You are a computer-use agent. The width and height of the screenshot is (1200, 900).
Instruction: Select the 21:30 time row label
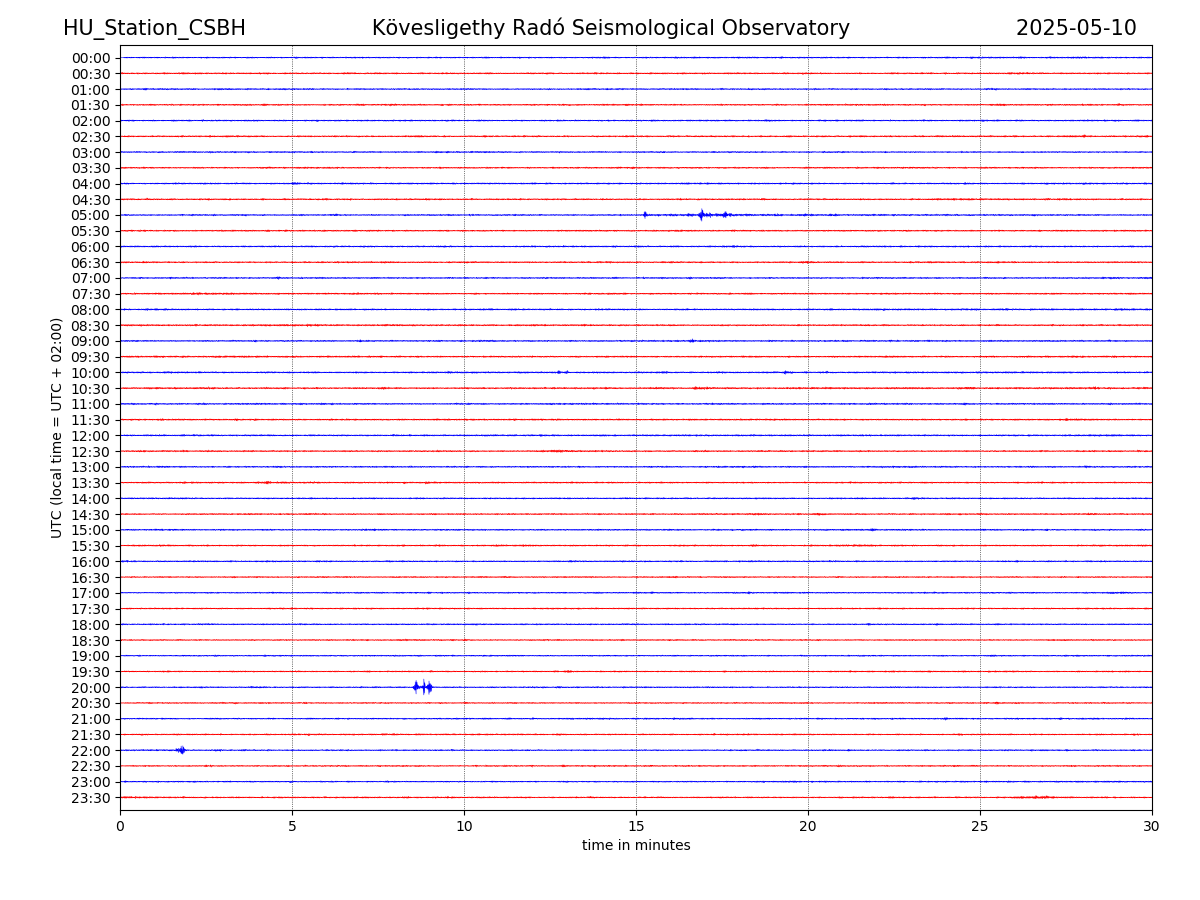tap(91, 735)
